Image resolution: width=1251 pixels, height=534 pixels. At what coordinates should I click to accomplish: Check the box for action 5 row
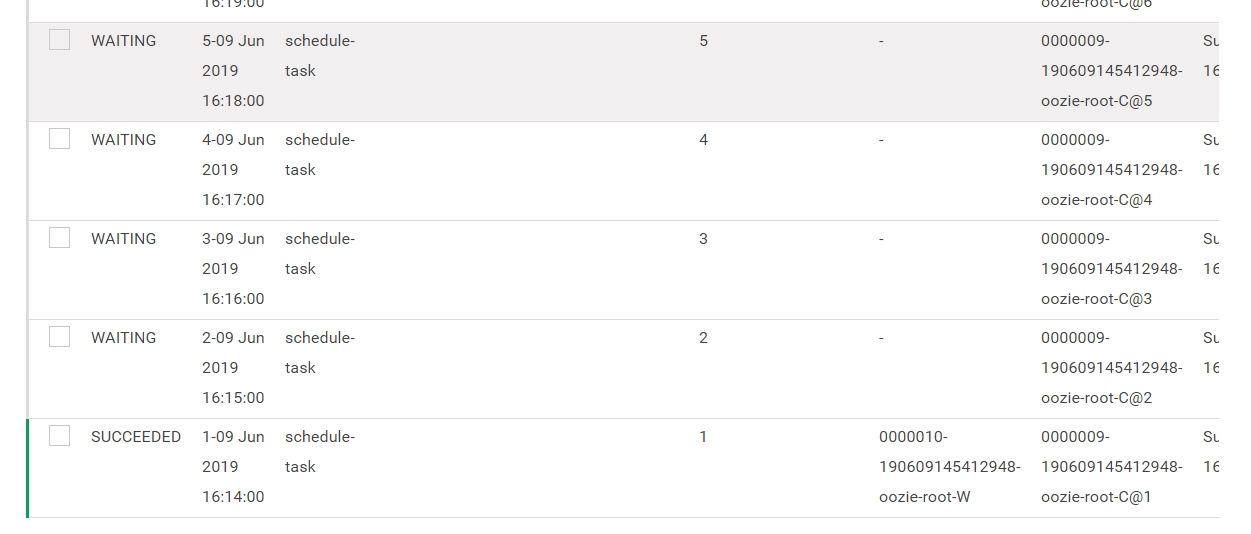tap(60, 40)
